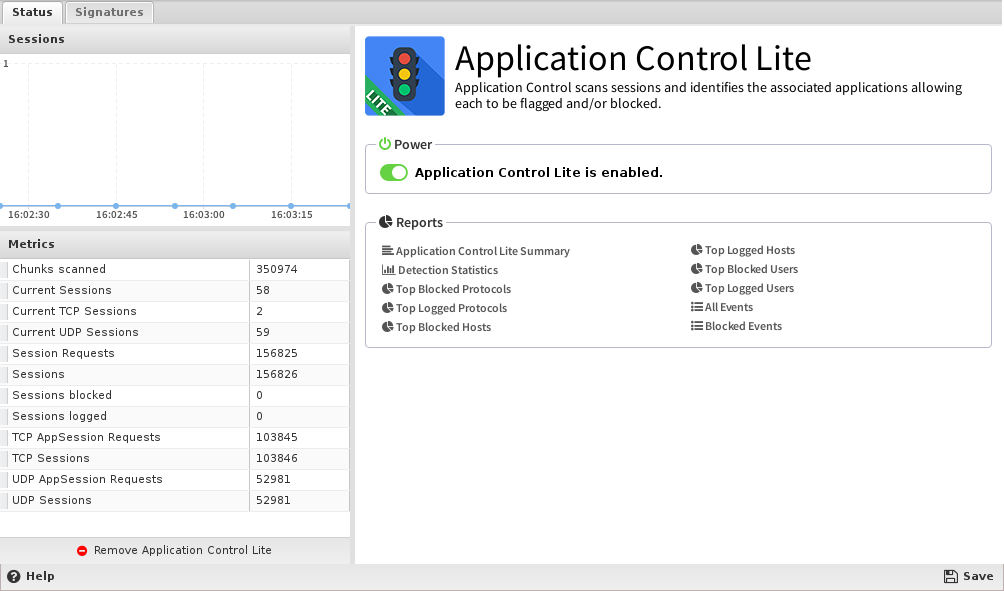Select the TCP AppSession Requests metric row
This screenshot has width=1004, height=591.
(175, 437)
